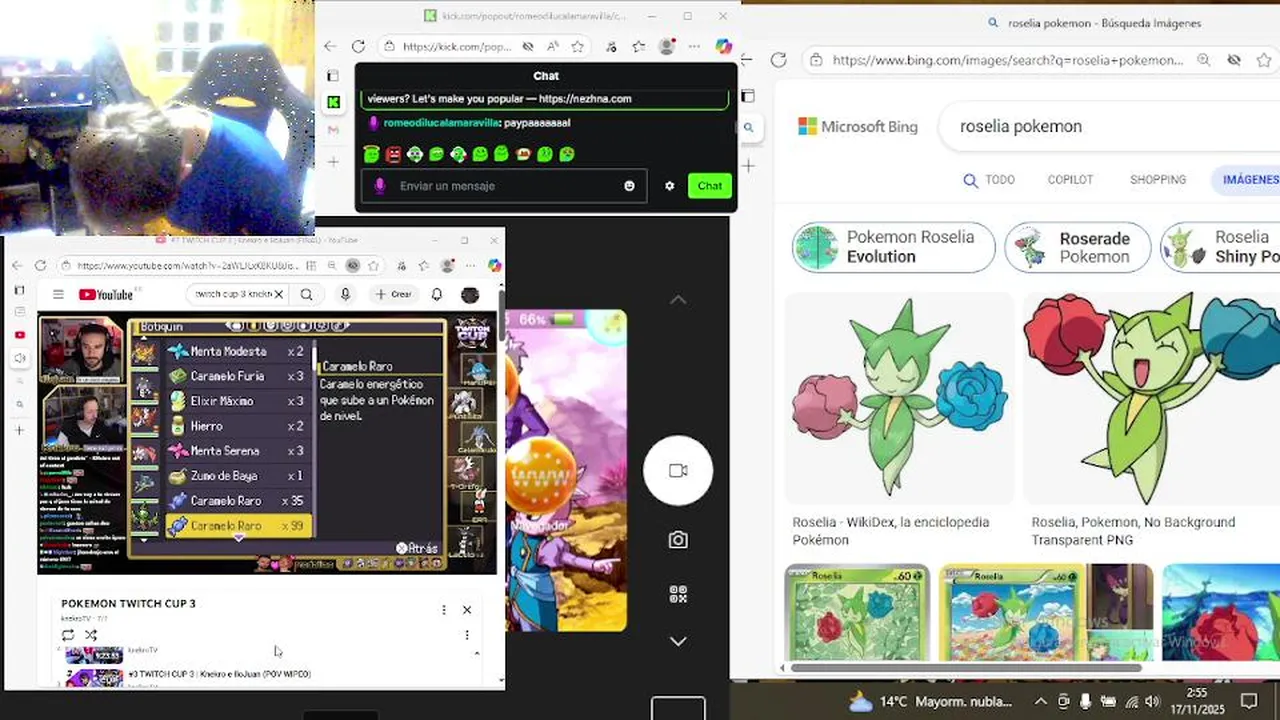Toggle tracking prevention icon in Kick address bar
Viewport: 1280px width, 720px height.
pyautogui.click(x=528, y=46)
